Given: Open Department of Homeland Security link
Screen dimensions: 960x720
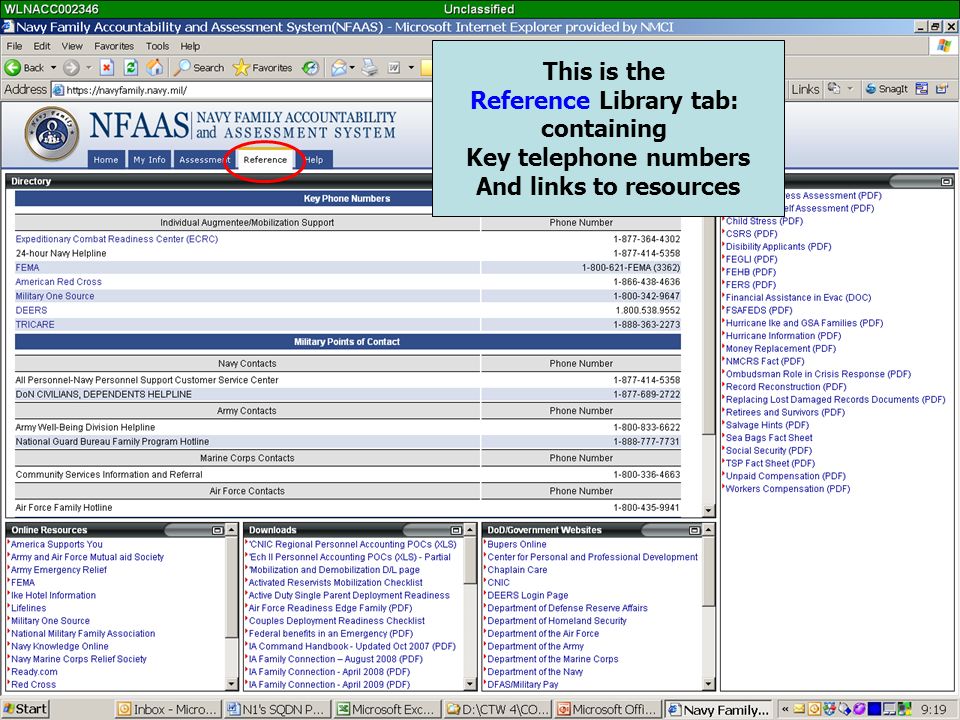Looking at the screenshot, I should point(557,621).
